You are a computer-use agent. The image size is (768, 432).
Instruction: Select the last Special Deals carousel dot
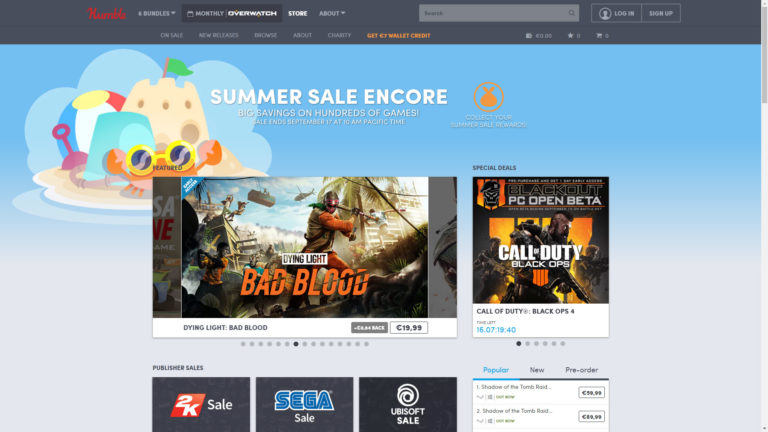[563, 343]
